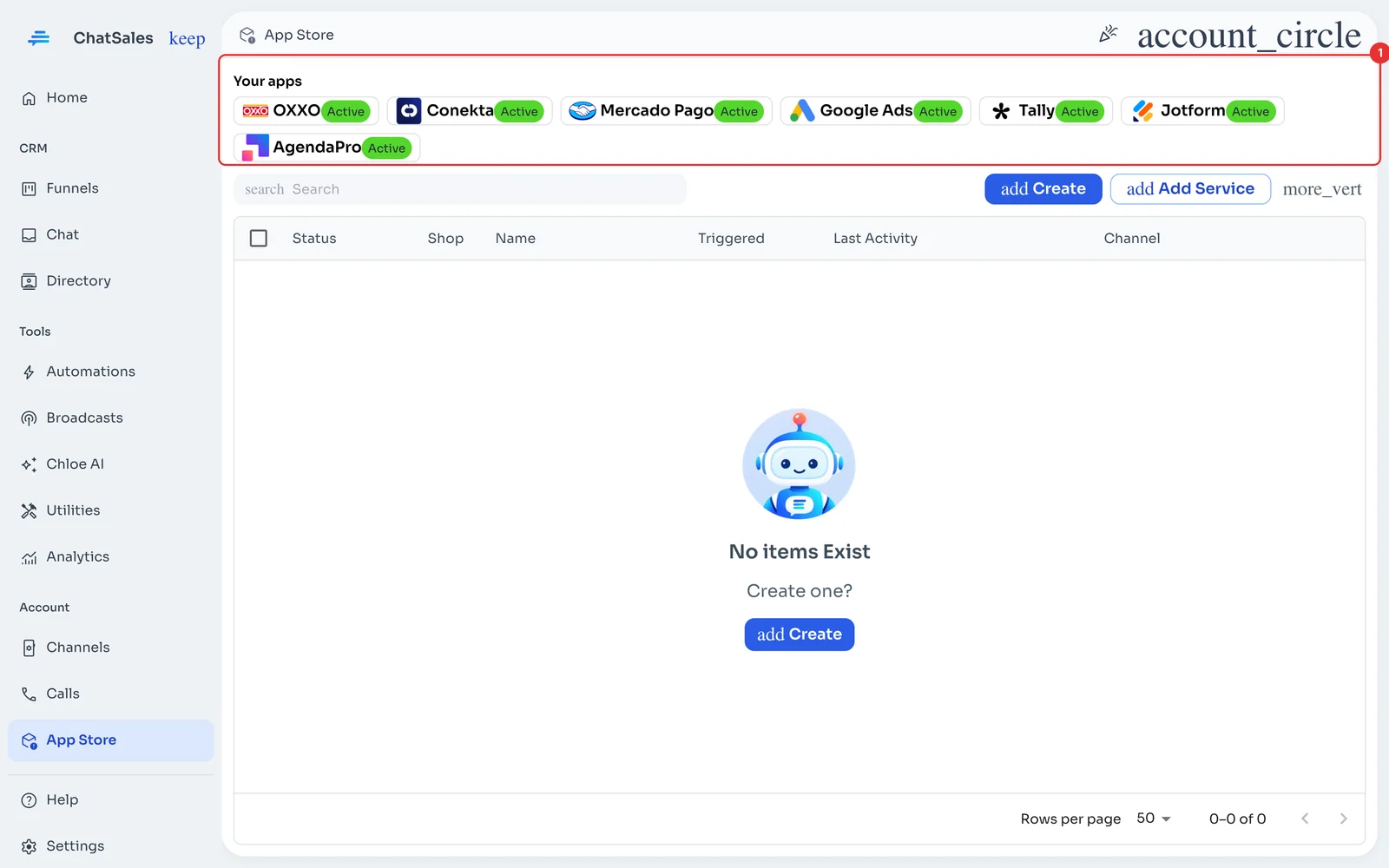The image size is (1389, 868).
Task: Sort by the Channel column header
Action: tap(1132, 239)
